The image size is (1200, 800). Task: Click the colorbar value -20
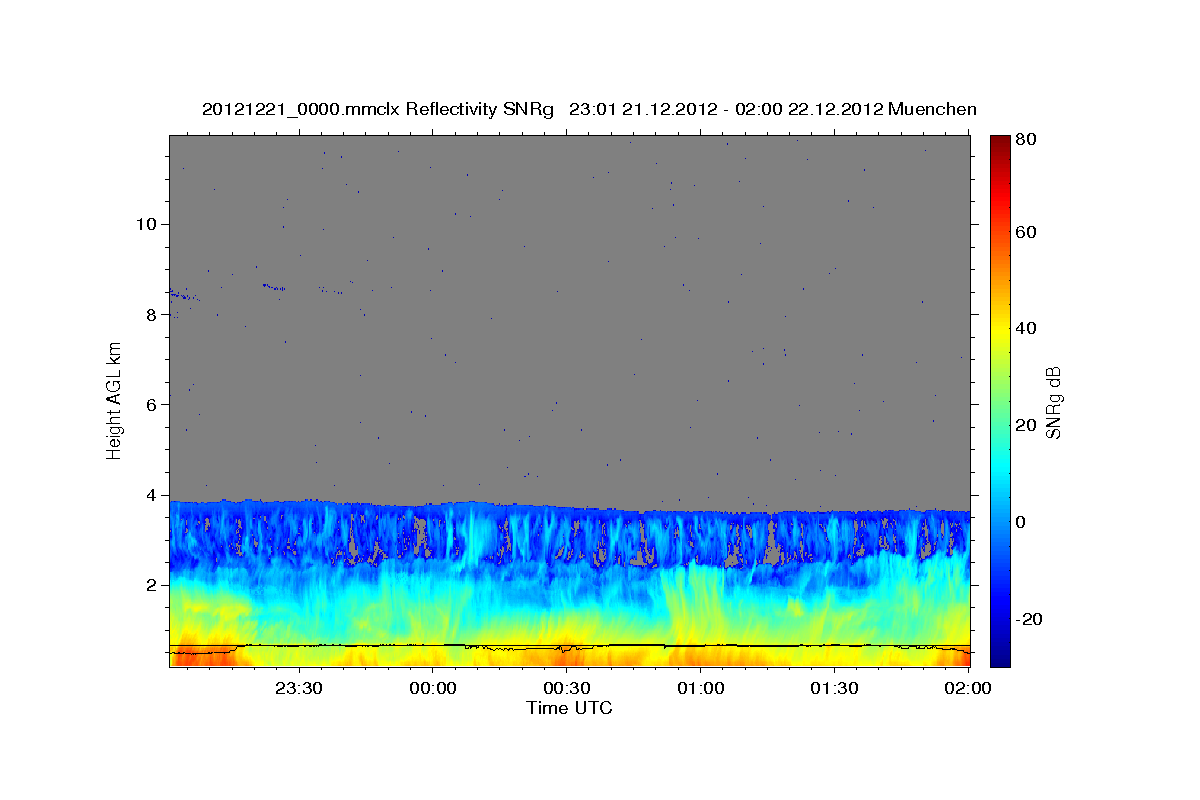[1029, 619]
